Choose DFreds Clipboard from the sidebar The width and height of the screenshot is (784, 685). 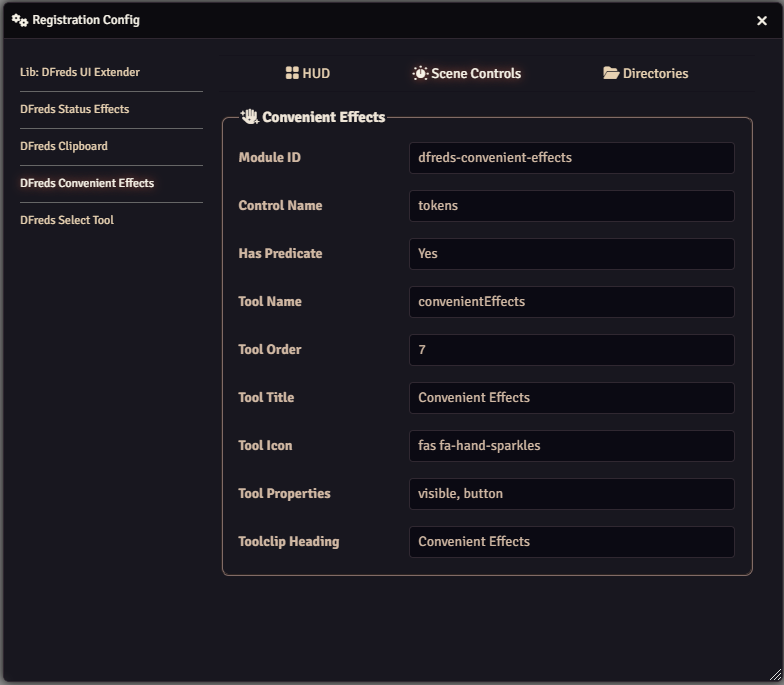64,146
